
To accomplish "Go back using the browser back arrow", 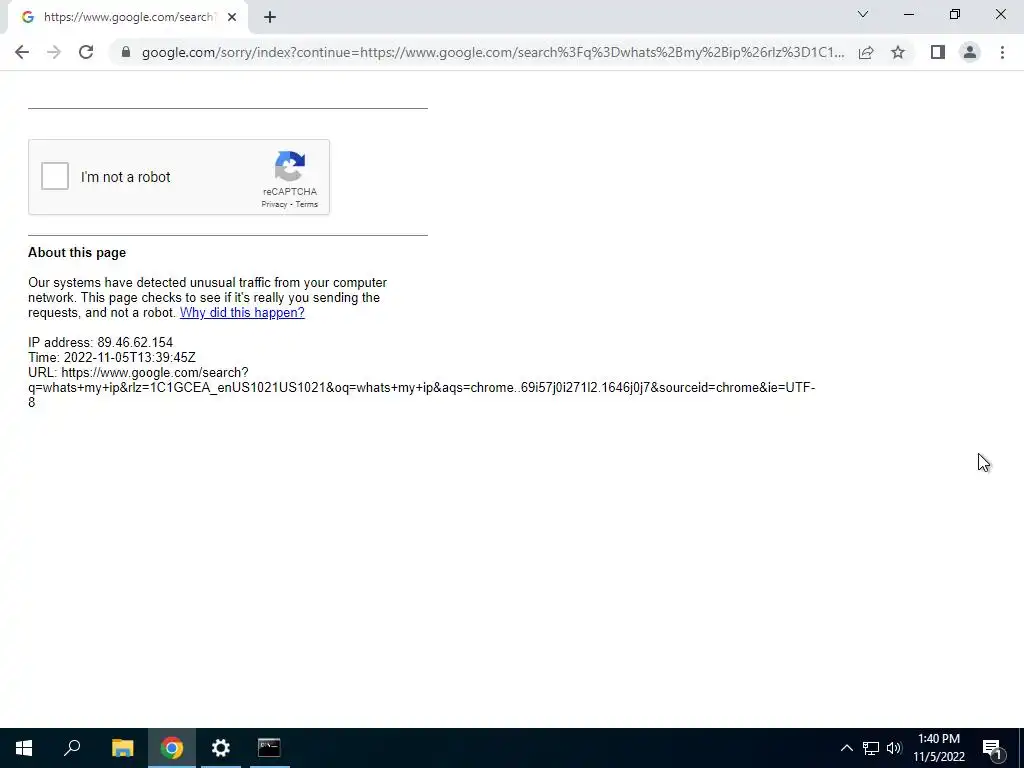I will [x=22, y=52].
